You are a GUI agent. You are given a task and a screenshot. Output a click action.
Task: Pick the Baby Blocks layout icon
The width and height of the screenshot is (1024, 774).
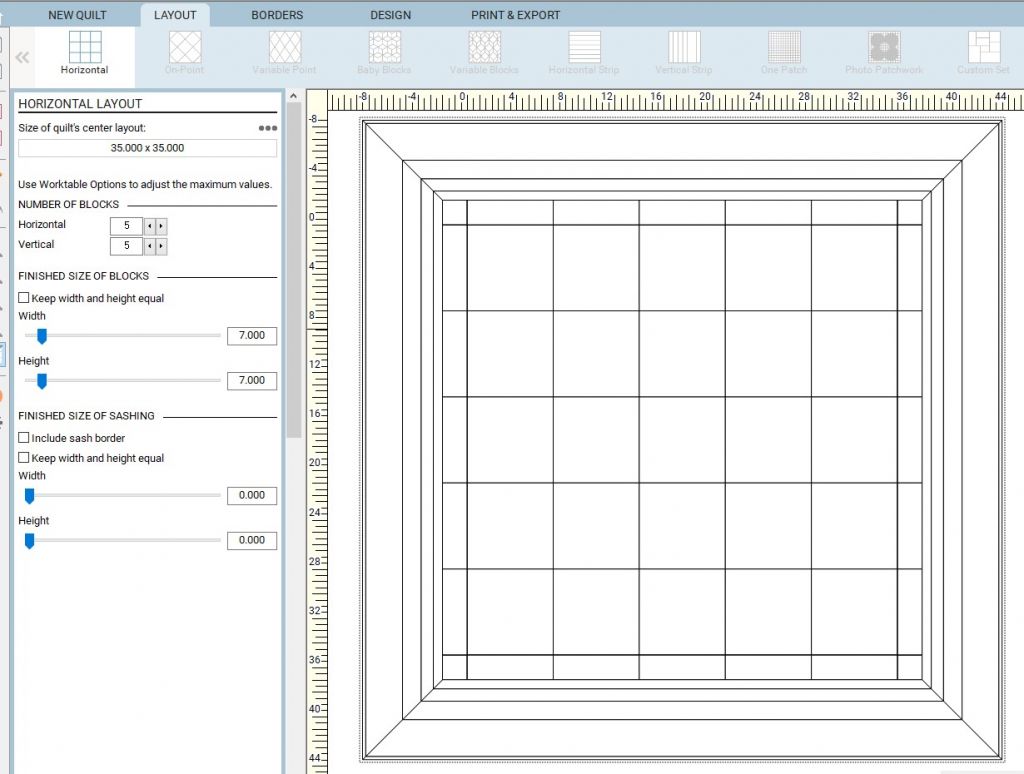click(385, 48)
